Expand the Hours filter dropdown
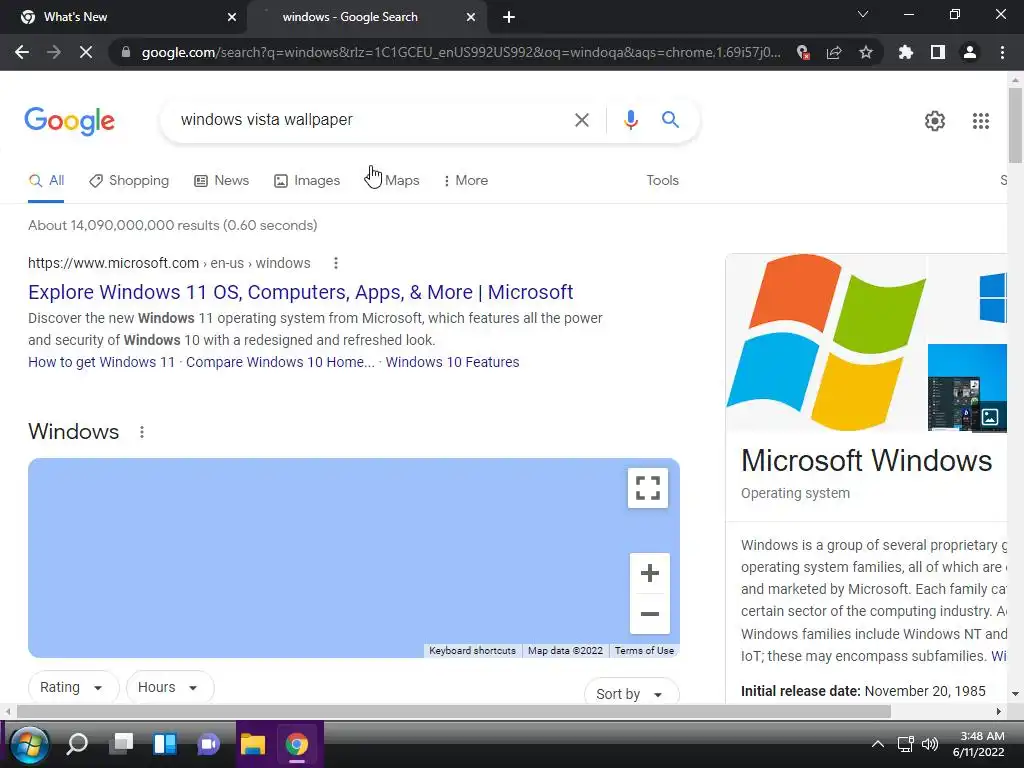 pyautogui.click(x=169, y=687)
